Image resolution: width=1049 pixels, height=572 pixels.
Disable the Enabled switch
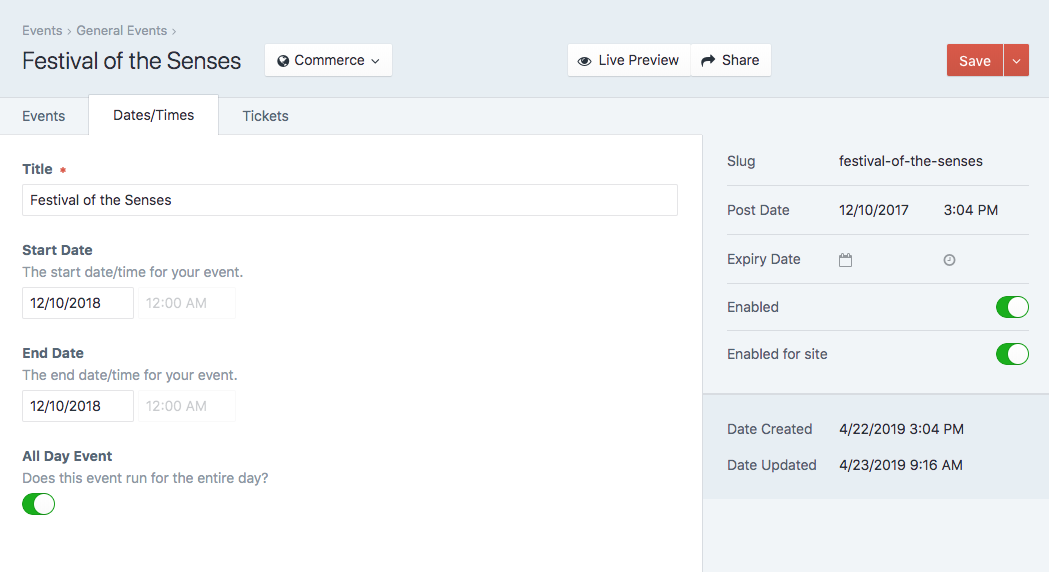click(x=1012, y=307)
